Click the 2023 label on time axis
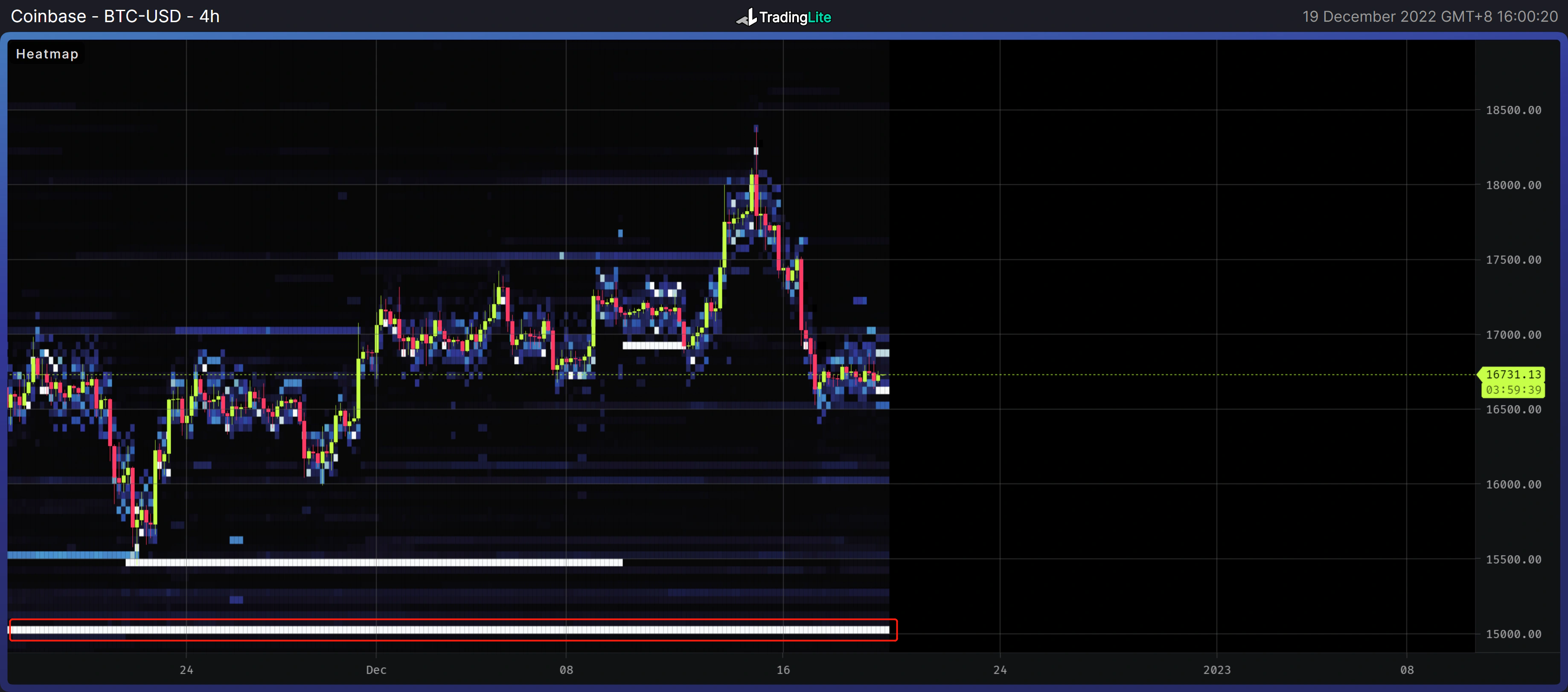1568x692 pixels. click(x=1217, y=669)
